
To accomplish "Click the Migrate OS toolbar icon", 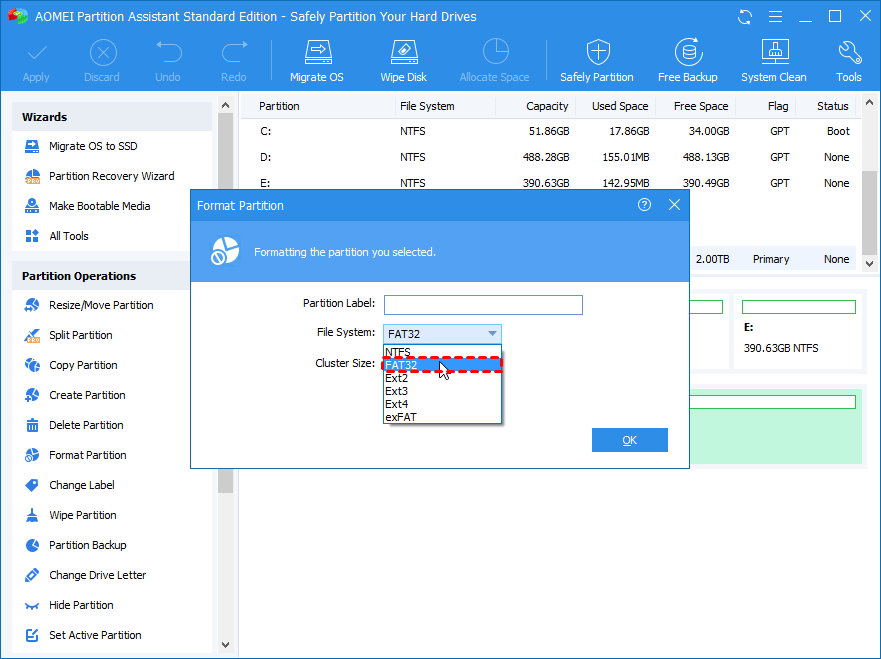I will coord(318,60).
